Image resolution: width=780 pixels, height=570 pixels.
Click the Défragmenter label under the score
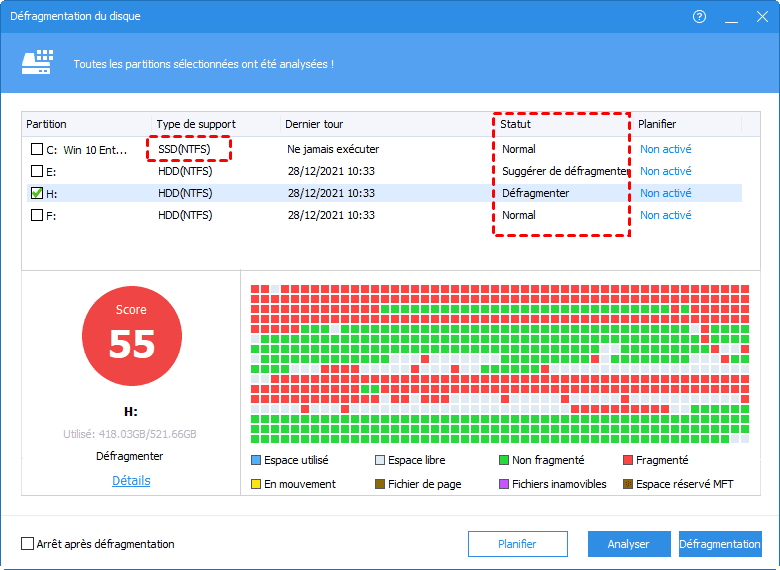[x=129, y=456]
